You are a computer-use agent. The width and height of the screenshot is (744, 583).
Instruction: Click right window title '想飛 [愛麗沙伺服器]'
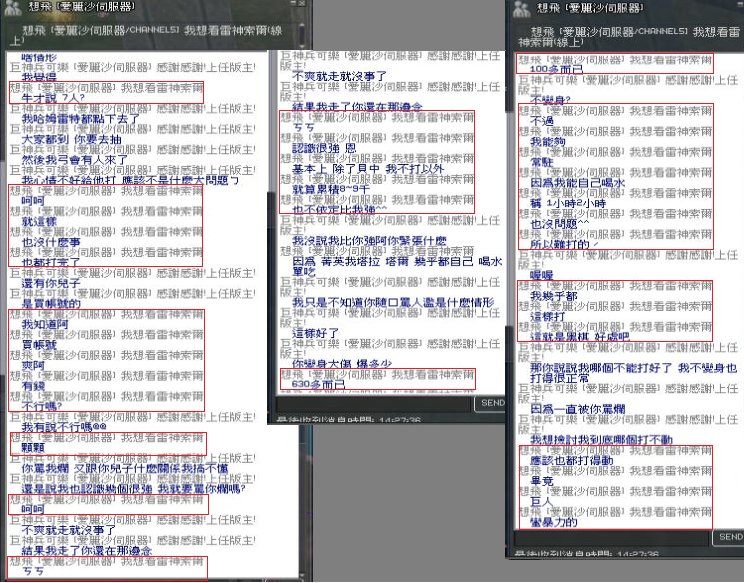590,8
